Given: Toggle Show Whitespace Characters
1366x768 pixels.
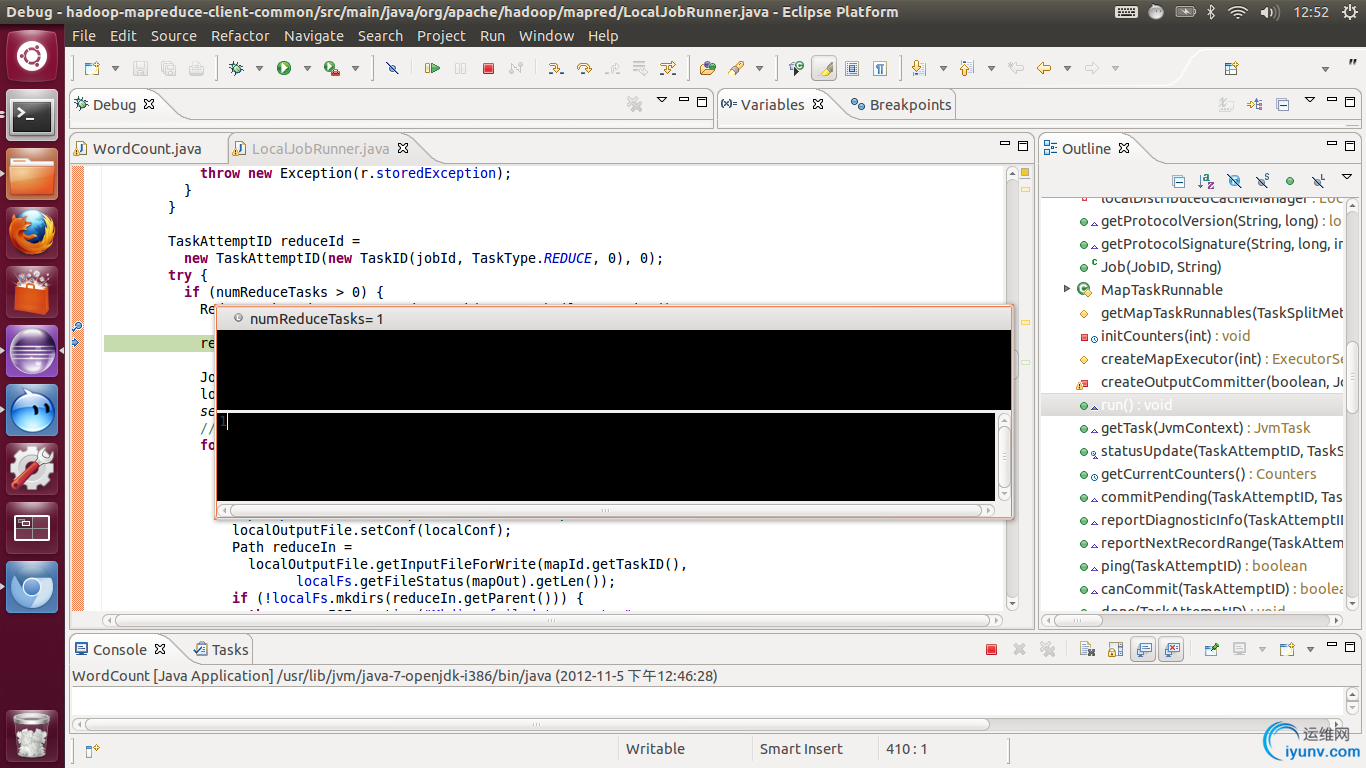Looking at the screenshot, I should [880, 68].
